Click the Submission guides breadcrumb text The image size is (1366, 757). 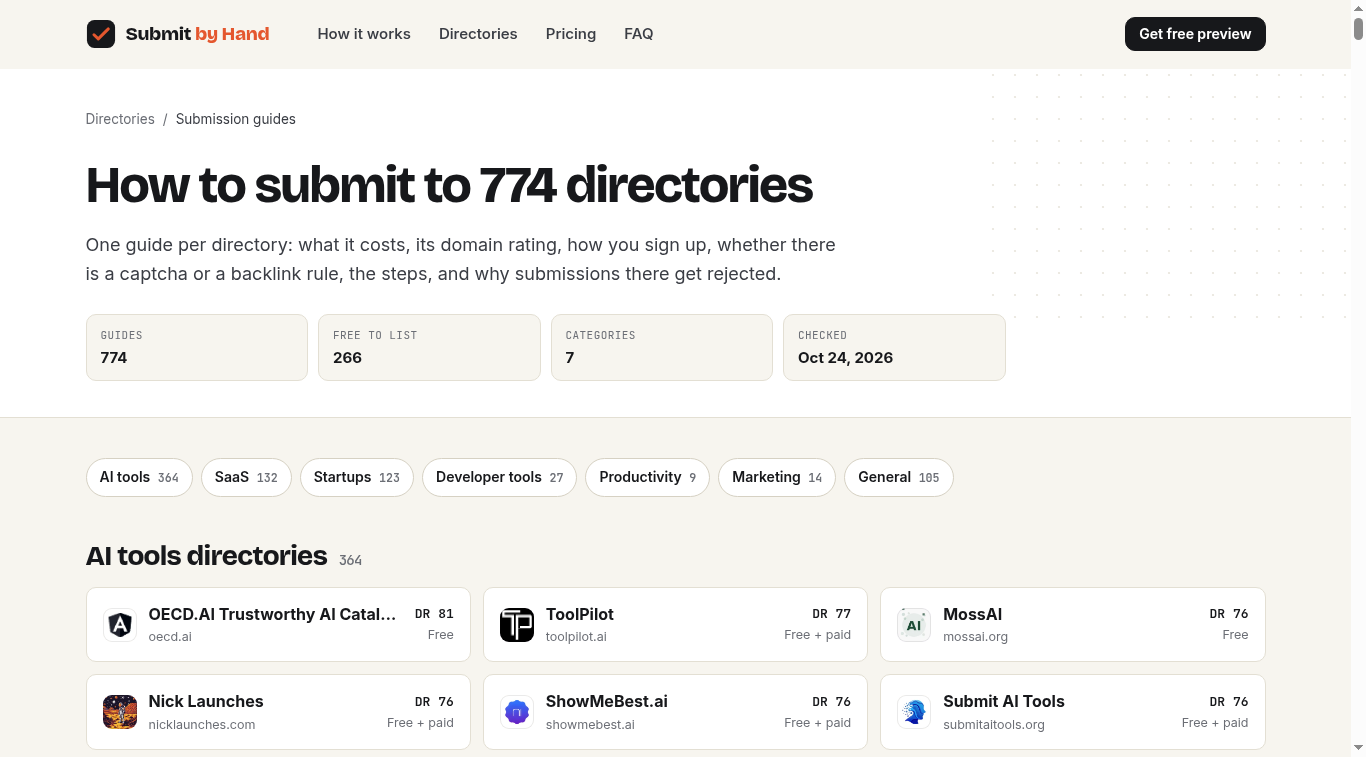[236, 119]
